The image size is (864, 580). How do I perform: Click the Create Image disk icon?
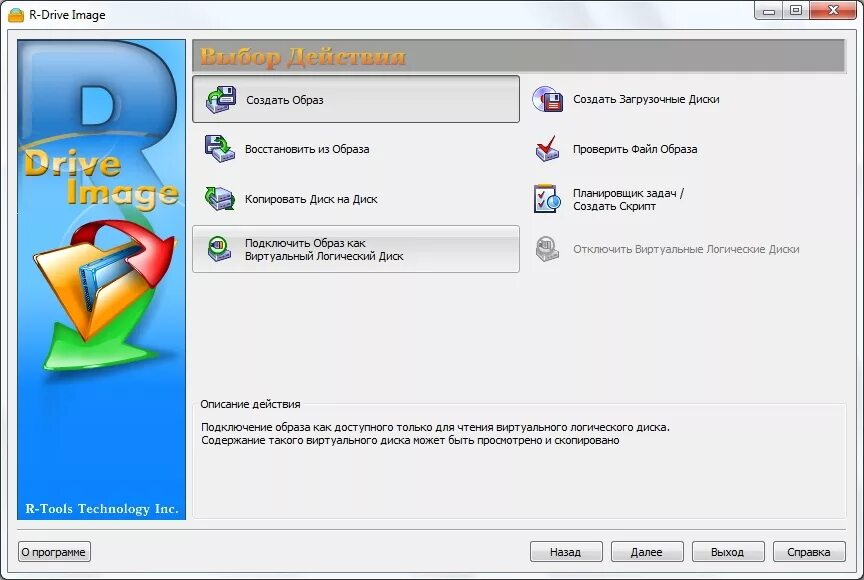[x=221, y=100]
